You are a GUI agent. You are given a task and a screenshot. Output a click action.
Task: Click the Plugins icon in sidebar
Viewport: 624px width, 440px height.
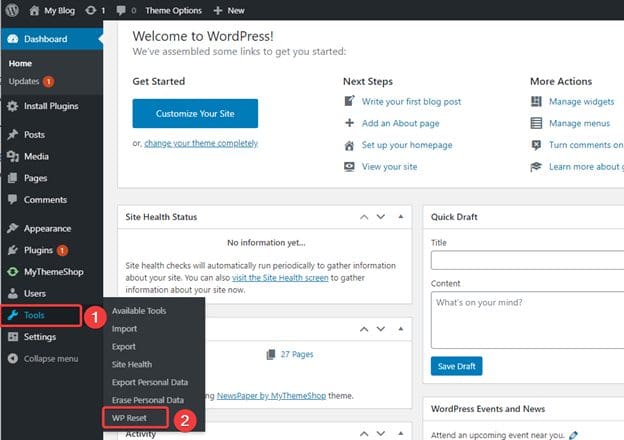[12, 250]
